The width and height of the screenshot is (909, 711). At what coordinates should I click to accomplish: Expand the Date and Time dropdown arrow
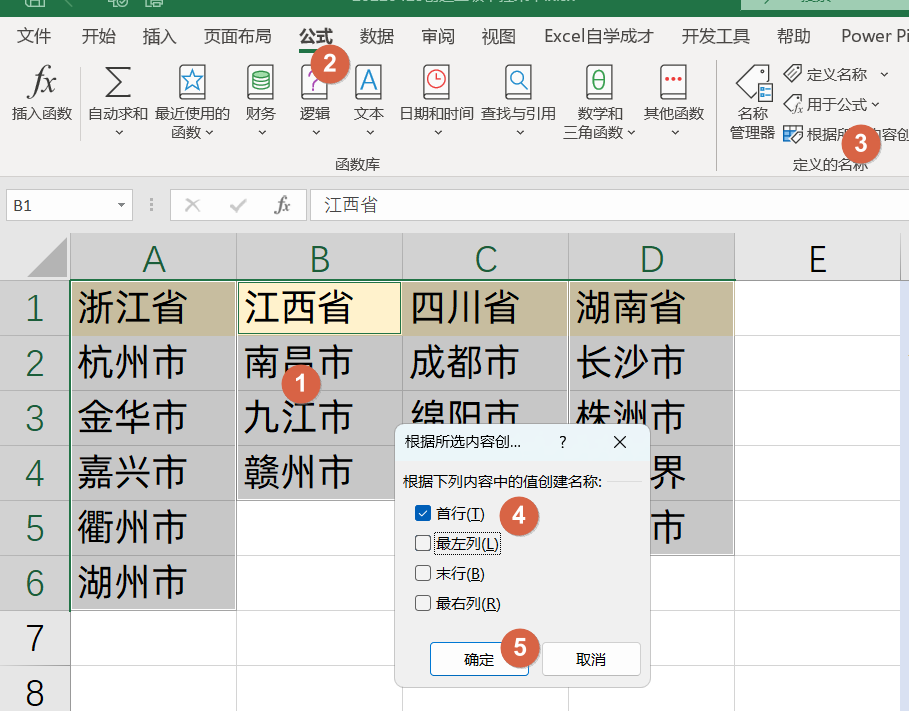(438, 133)
